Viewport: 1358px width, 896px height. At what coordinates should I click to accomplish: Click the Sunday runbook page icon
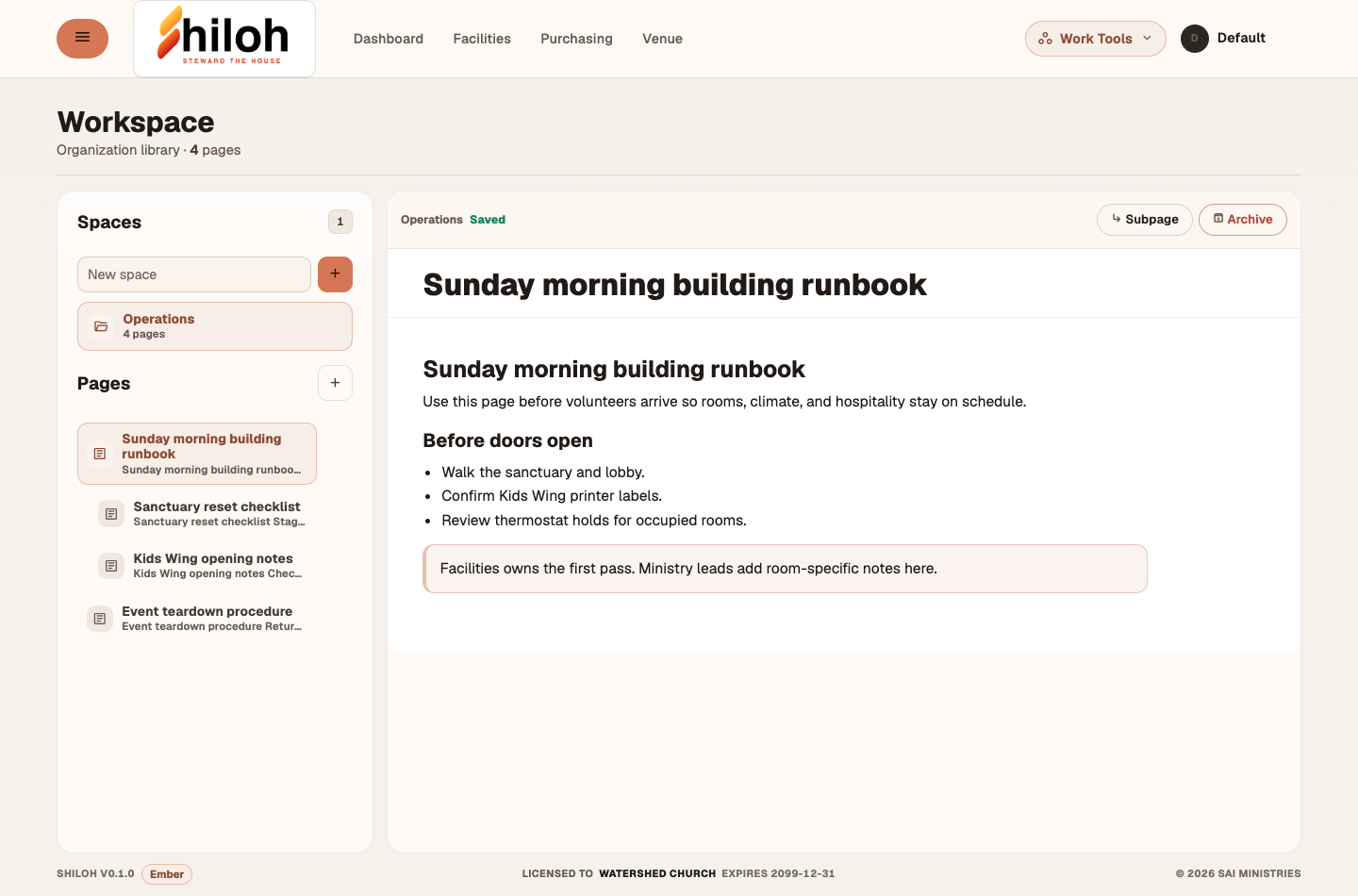click(x=100, y=454)
